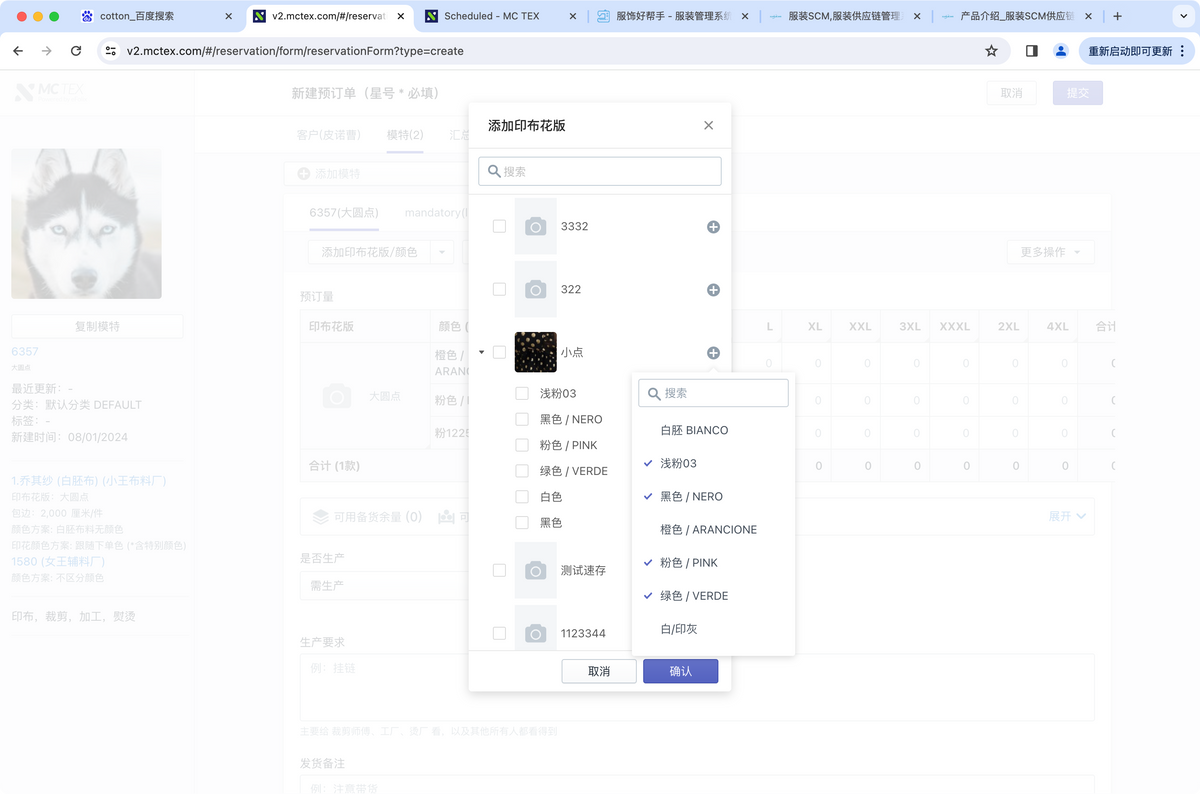Open the 1.乔其纱 (白胚布) (小王布料厂) link

89,481
